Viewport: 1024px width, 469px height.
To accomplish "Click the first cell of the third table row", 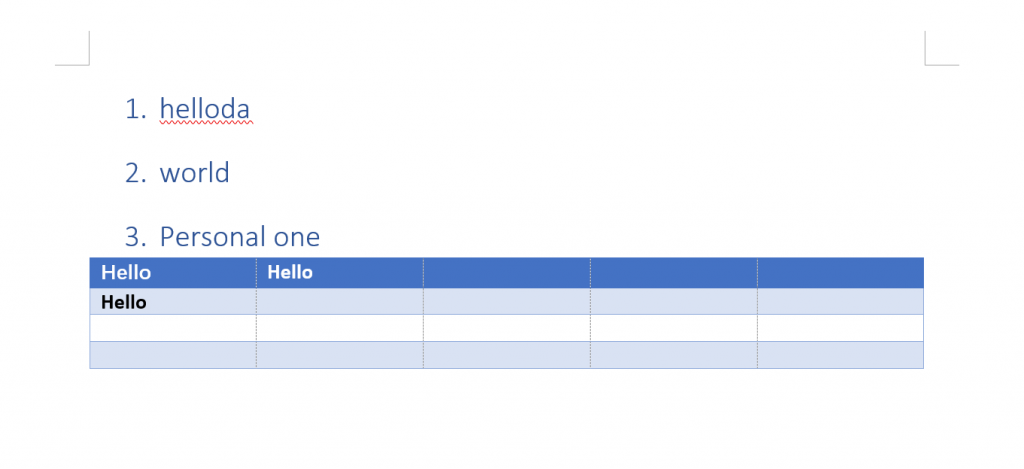I will click(x=173, y=328).
